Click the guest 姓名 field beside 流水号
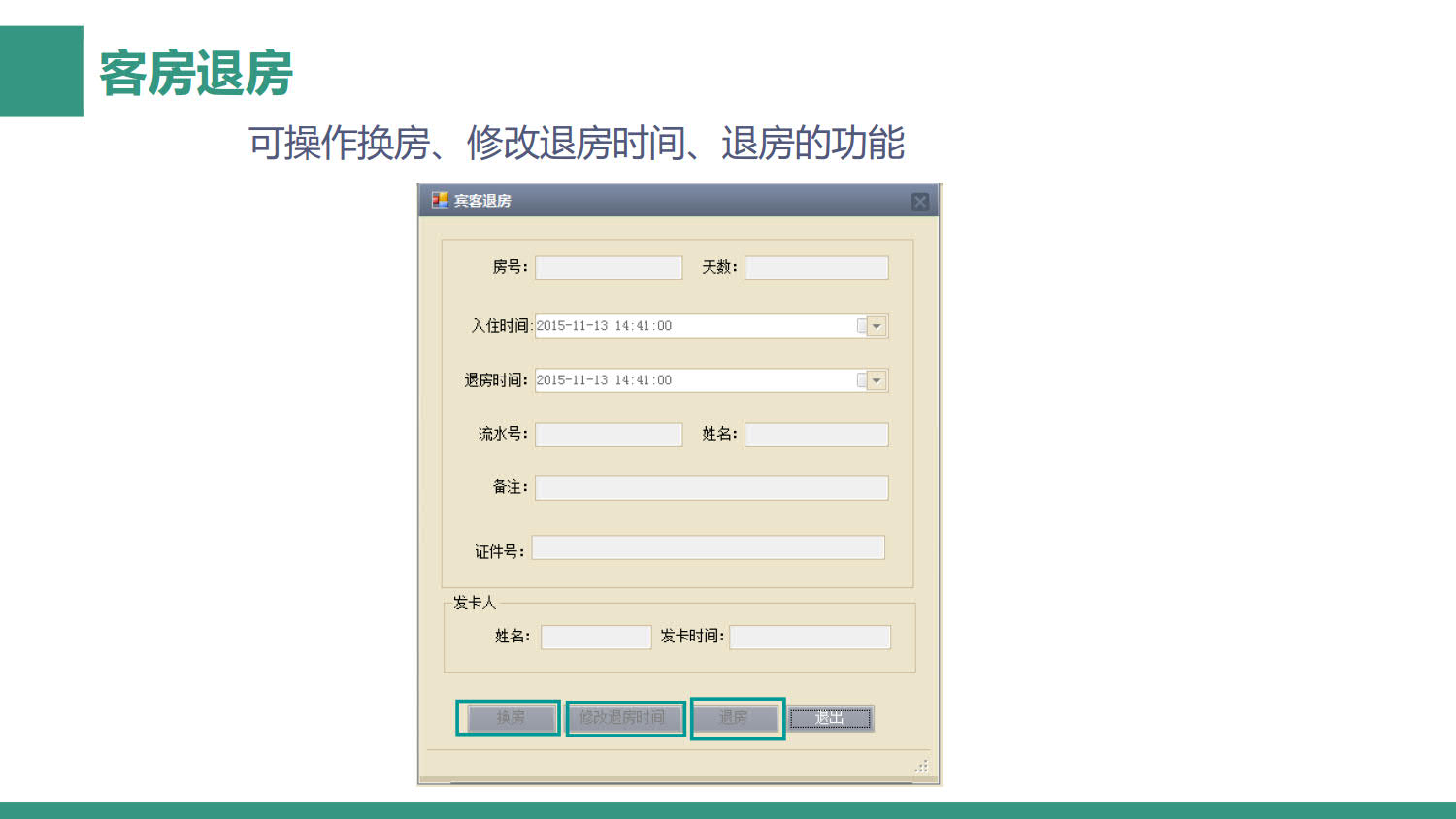The height and width of the screenshot is (819, 1456). pyautogui.click(x=816, y=435)
